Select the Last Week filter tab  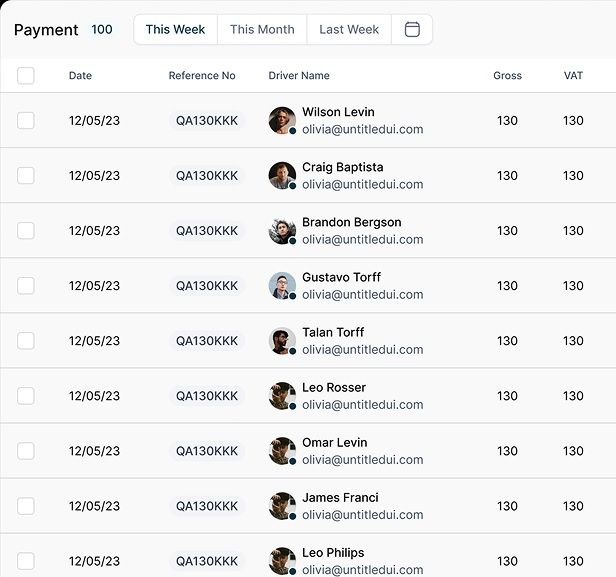(349, 30)
